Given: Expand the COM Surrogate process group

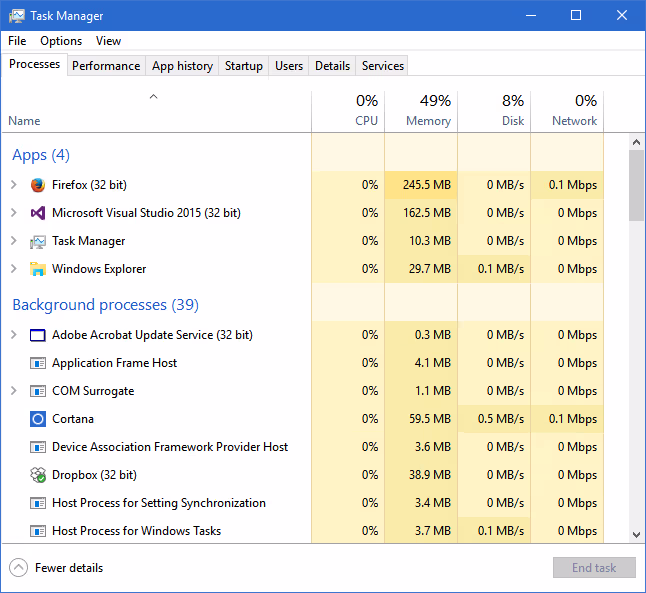Looking at the screenshot, I should click(14, 391).
